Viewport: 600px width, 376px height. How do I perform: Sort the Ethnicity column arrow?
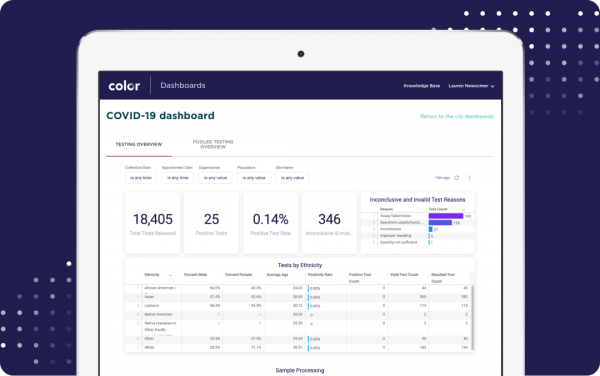(170, 275)
